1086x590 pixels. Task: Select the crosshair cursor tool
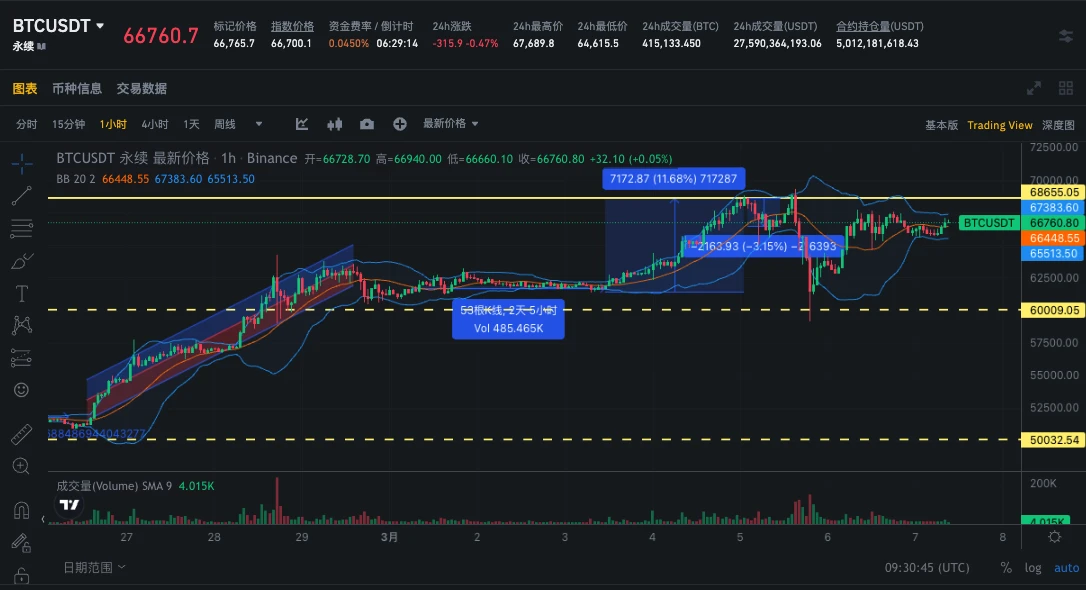coord(21,164)
